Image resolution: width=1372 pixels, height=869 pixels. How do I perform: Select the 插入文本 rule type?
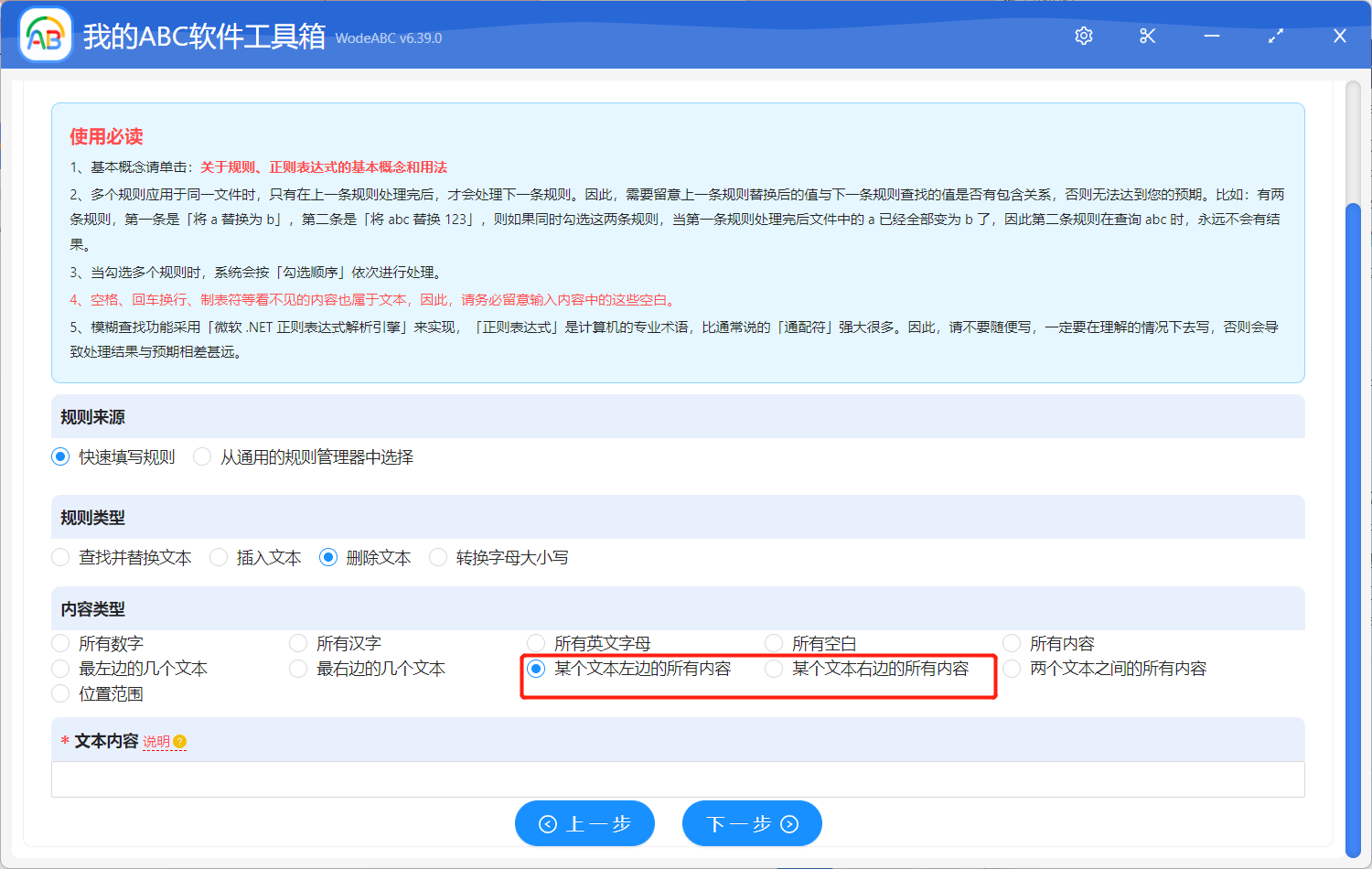219,558
